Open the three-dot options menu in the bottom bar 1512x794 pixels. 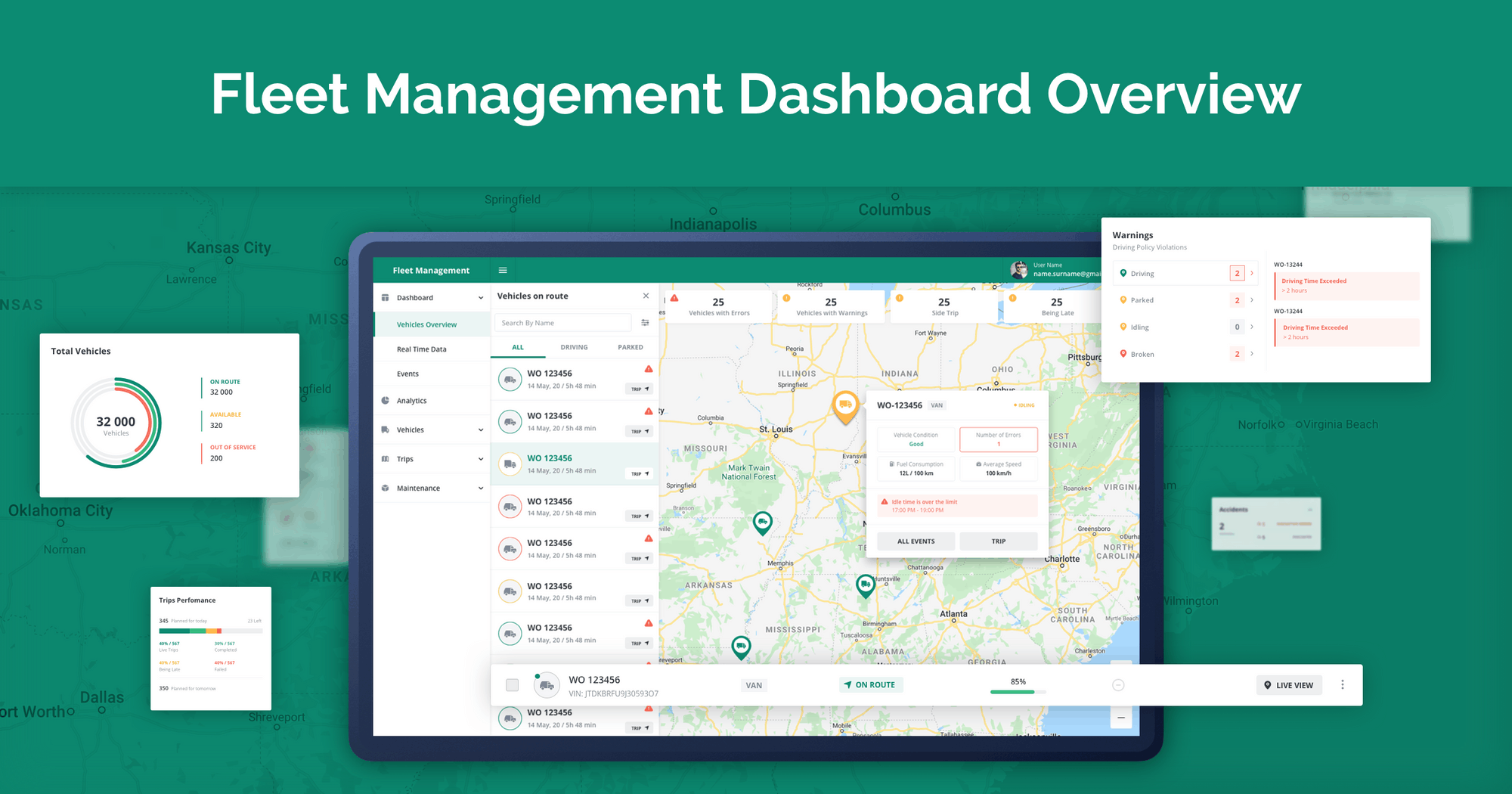[1343, 684]
